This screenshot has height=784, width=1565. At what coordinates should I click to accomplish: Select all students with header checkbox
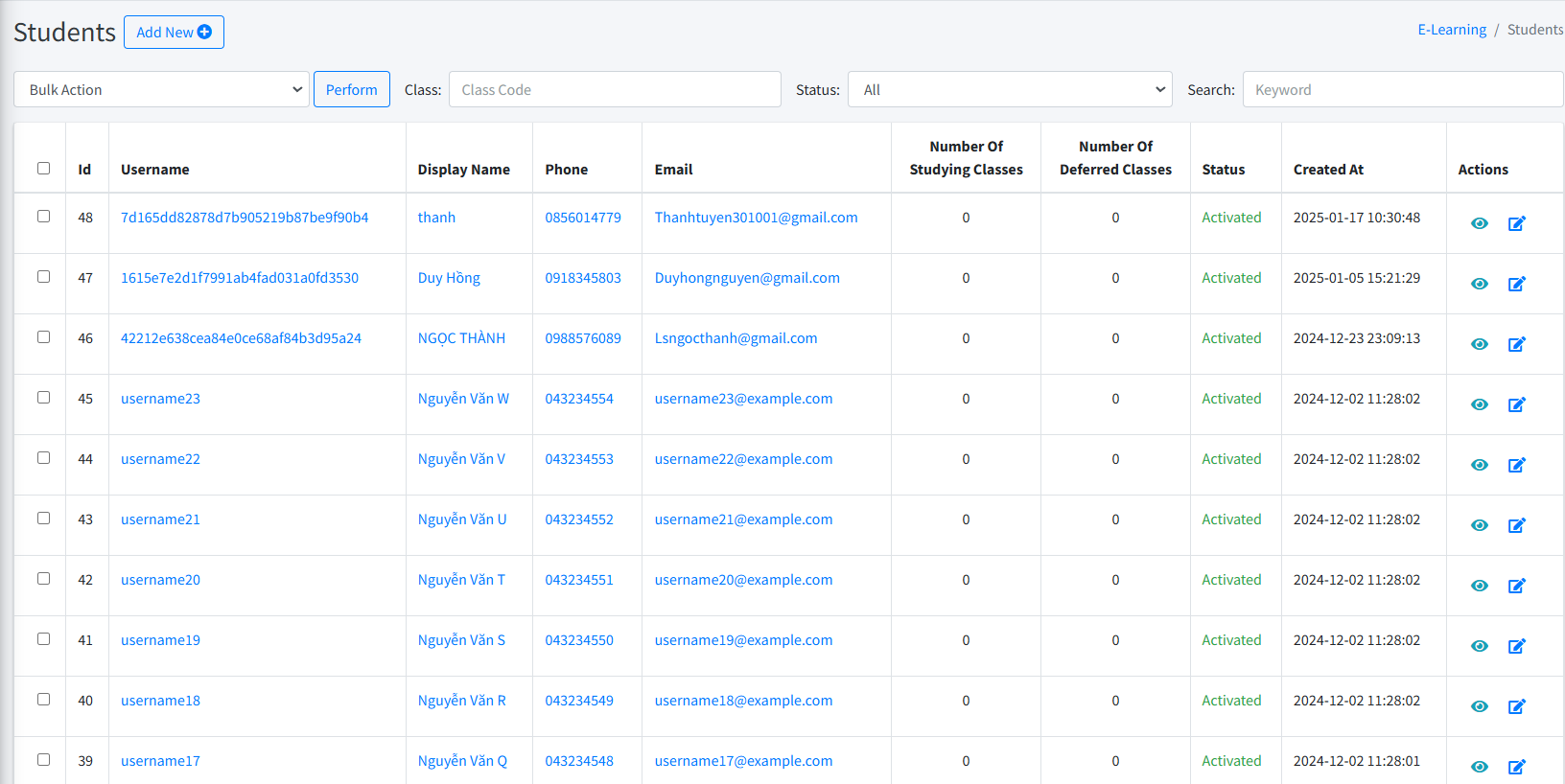(x=43, y=169)
